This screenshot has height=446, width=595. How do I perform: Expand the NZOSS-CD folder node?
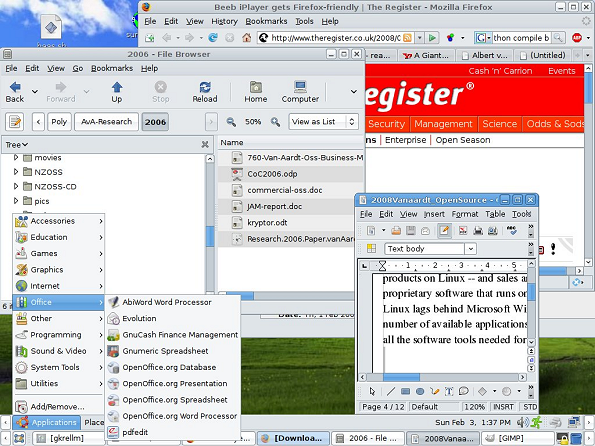point(16,186)
